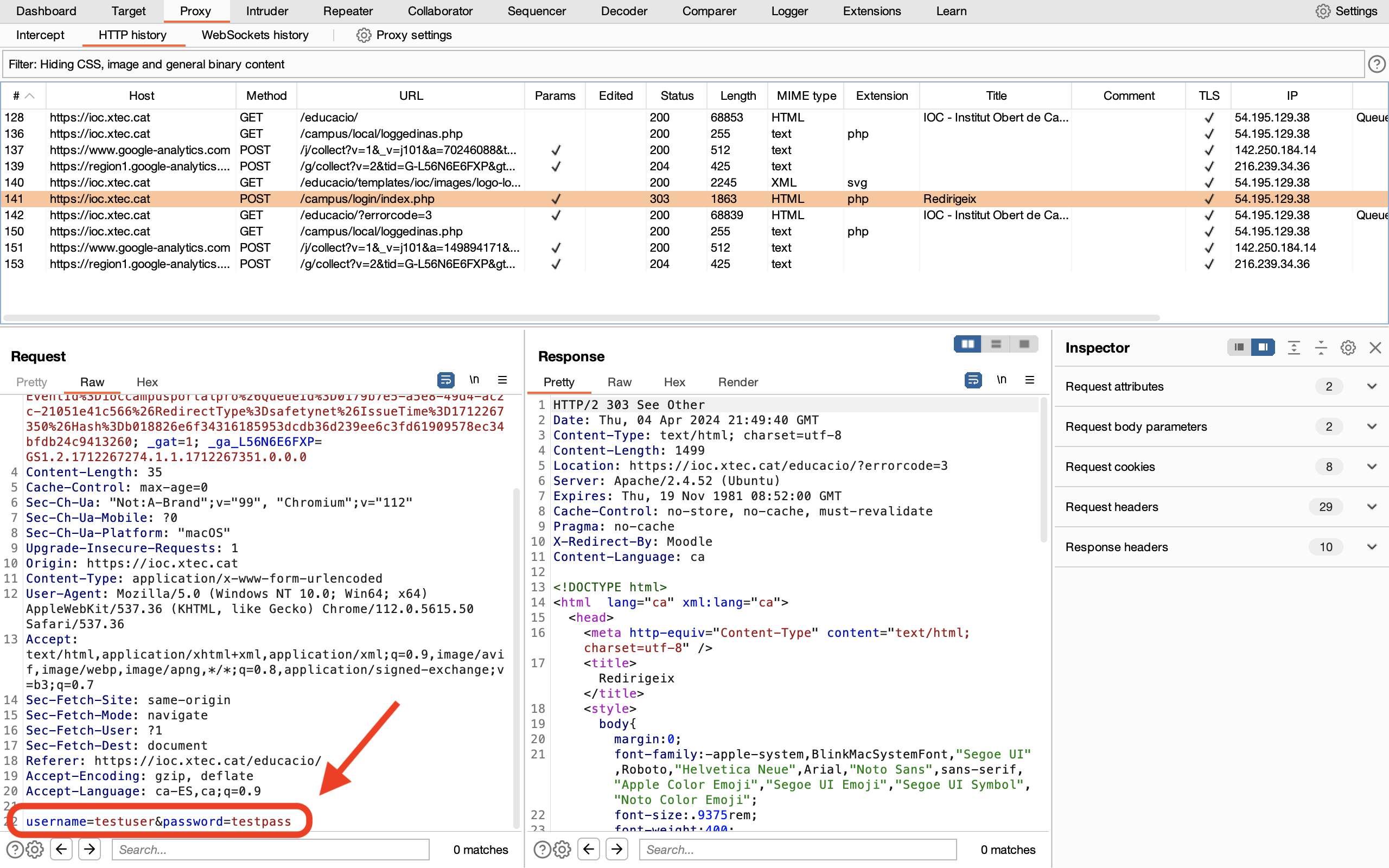Sort table by MIME type column header

[806, 96]
